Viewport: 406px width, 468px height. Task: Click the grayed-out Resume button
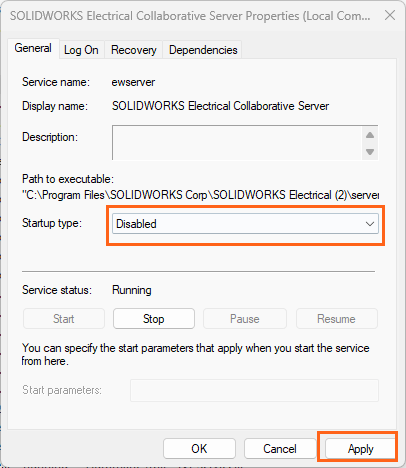click(336, 319)
